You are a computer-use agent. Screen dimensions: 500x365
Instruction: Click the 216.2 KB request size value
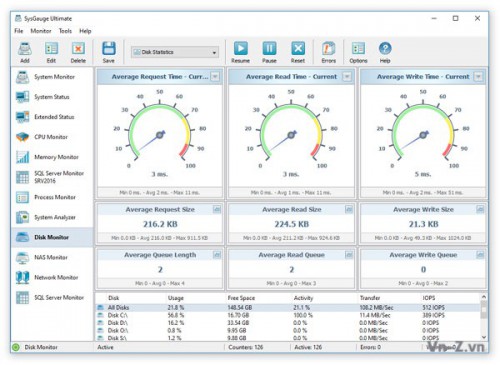click(160, 224)
